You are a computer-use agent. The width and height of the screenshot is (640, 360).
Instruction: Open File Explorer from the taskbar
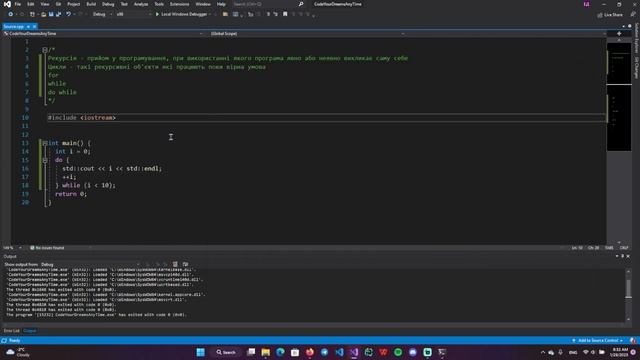pyautogui.click(x=266, y=352)
